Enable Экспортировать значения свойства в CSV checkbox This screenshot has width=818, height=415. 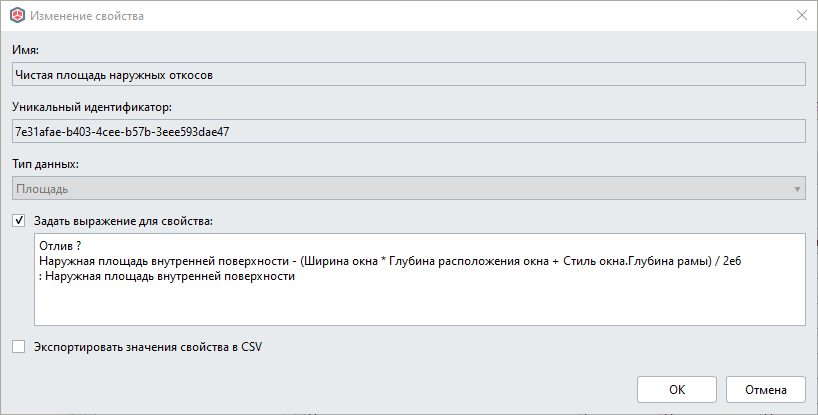[19, 347]
